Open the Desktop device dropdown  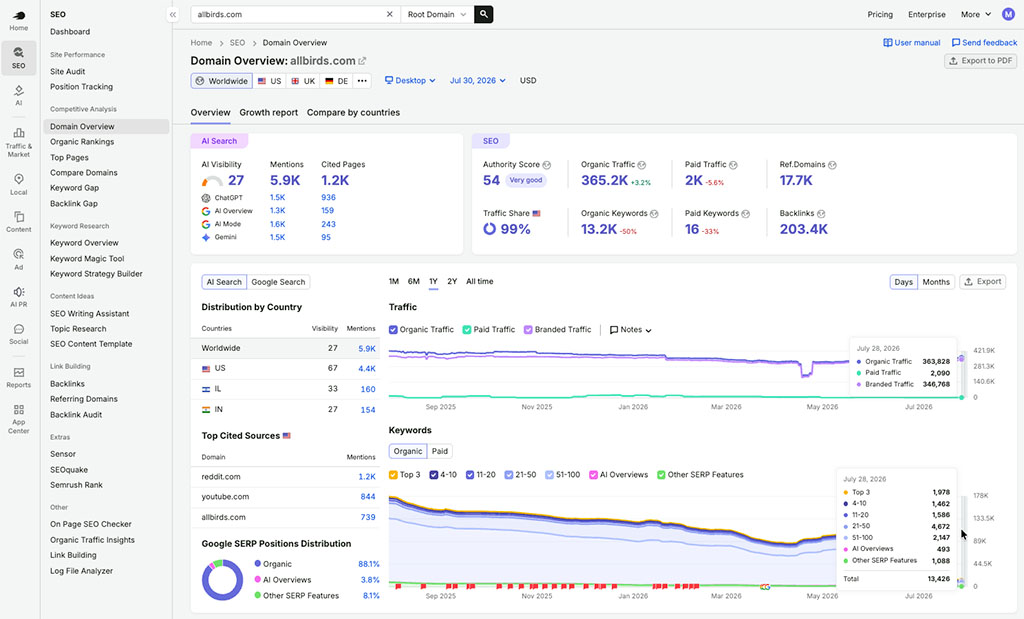[x=410, y=81]
